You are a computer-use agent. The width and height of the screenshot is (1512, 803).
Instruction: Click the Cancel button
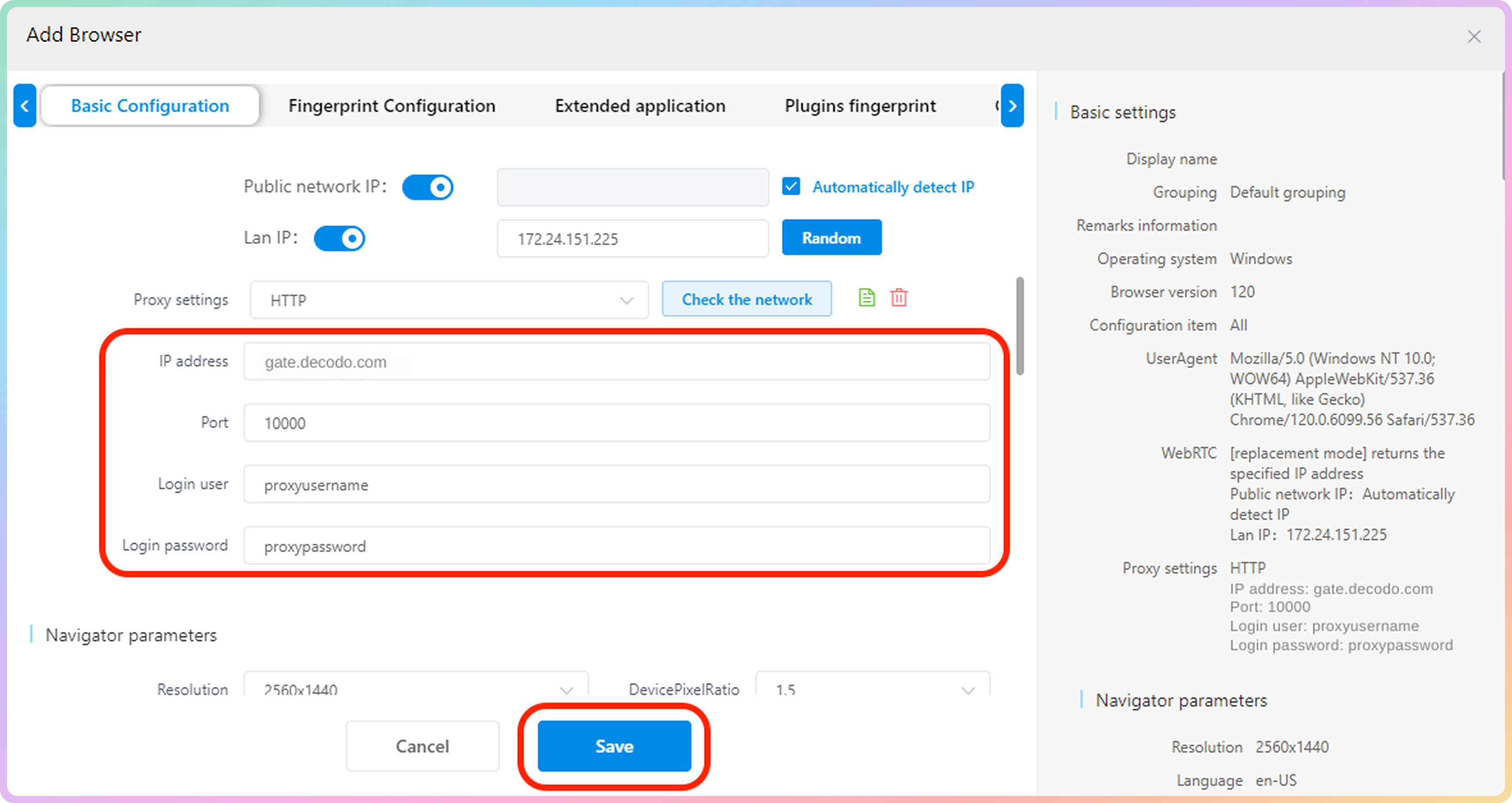click(x=422, y=746)
